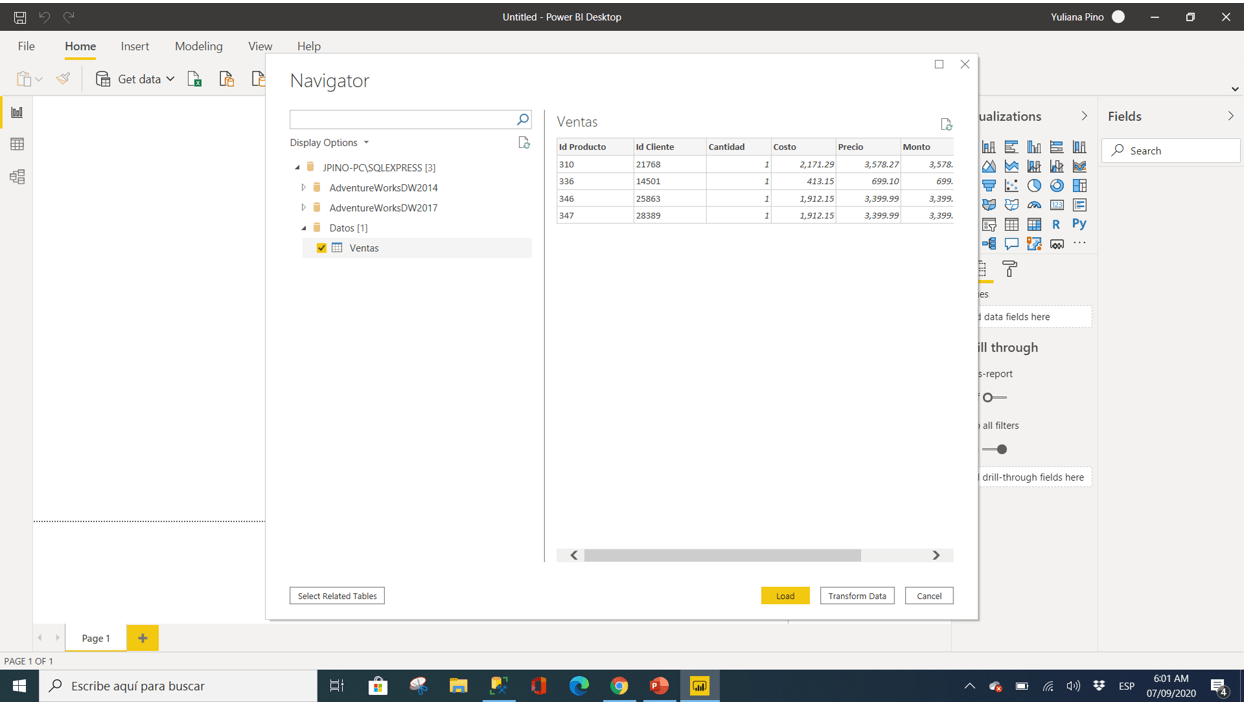Viewport: 1244px width, 705px height.
Task: Collapse the Datos database node
Action: 304,227
